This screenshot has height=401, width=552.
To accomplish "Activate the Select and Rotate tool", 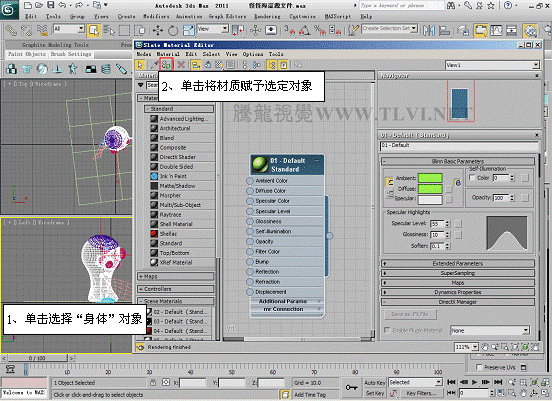I will click(172, 31).
